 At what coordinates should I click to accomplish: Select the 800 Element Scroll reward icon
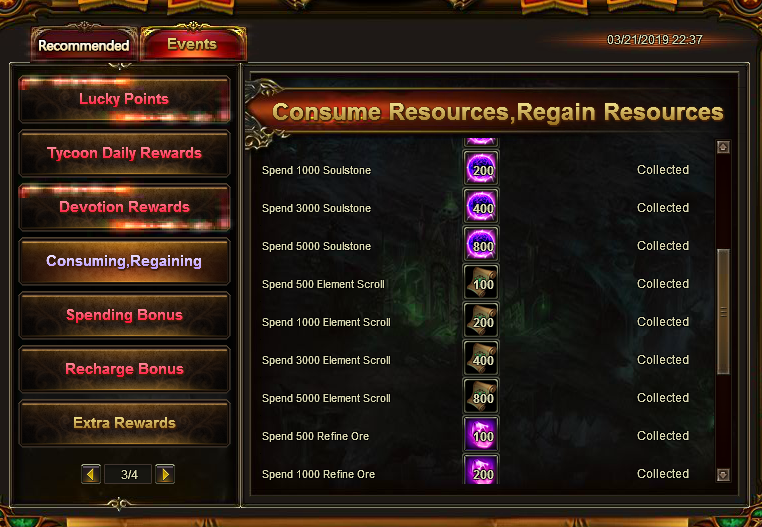(481, 395)
